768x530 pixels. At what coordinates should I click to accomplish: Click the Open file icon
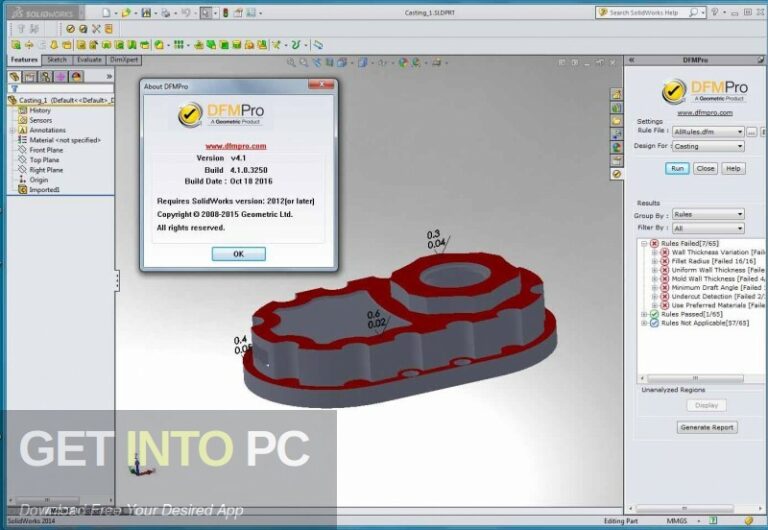[x=126, y=13]
